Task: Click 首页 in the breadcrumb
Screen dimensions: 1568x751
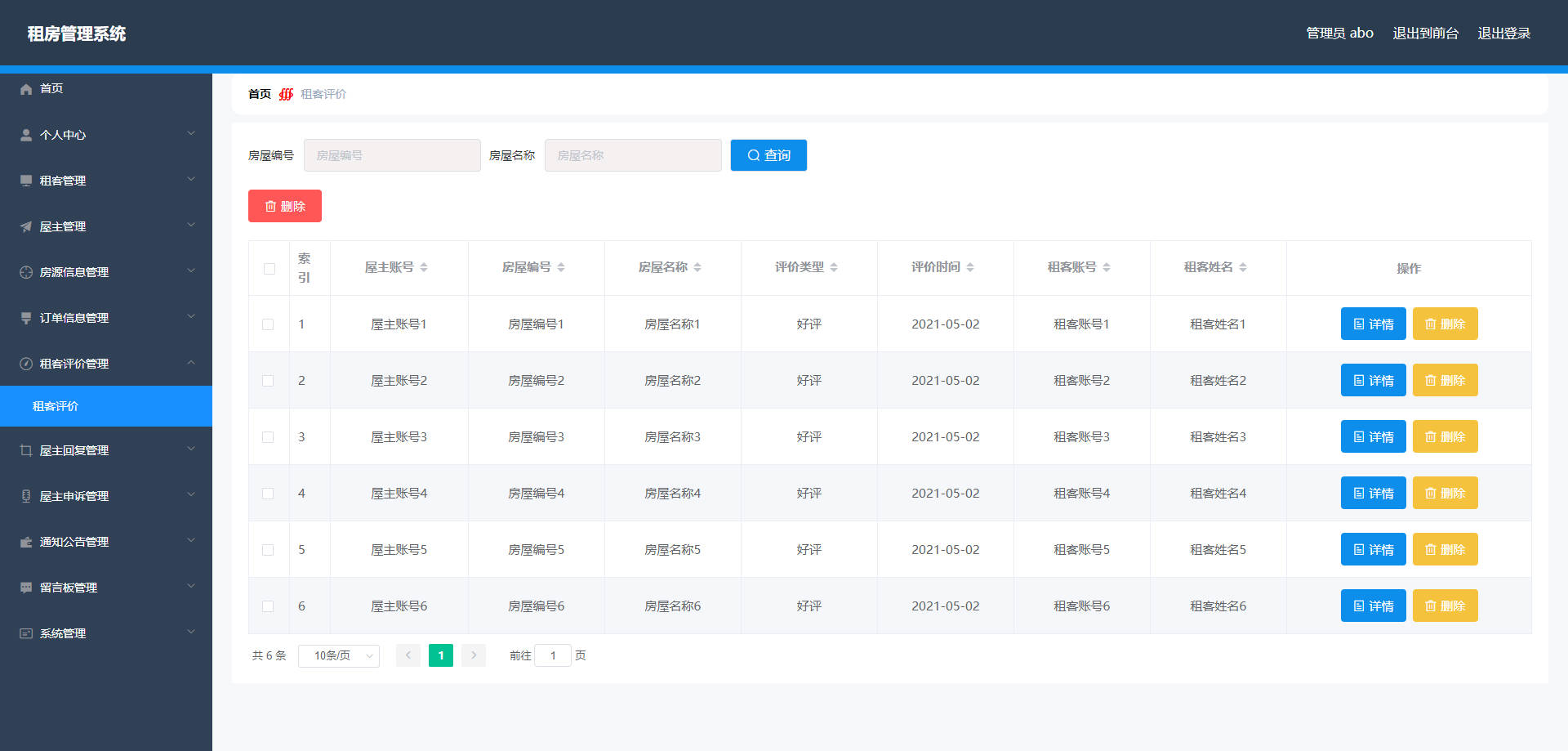Action: click(x=260, y=94)
